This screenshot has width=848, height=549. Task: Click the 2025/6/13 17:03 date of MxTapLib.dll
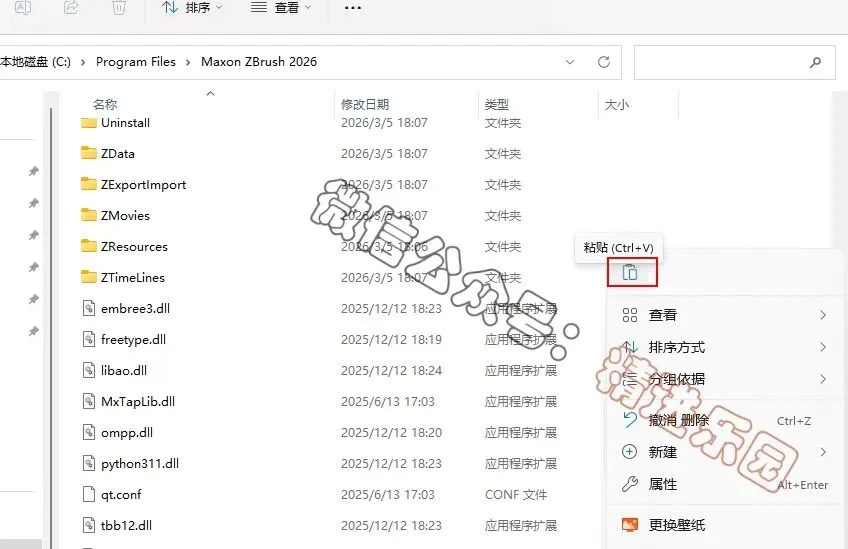click(x=388, y=401)
